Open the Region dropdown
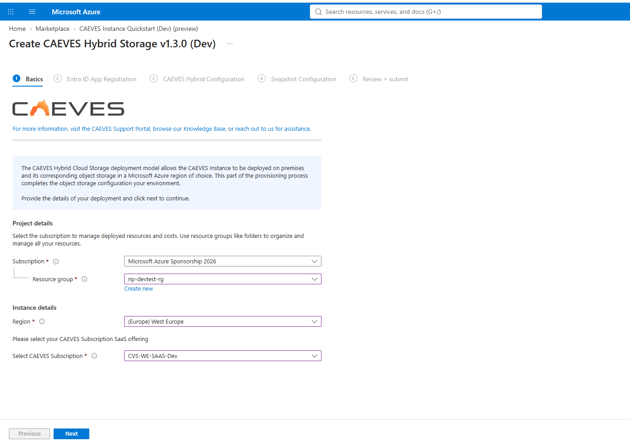The image size is (630, 445). 223,321
